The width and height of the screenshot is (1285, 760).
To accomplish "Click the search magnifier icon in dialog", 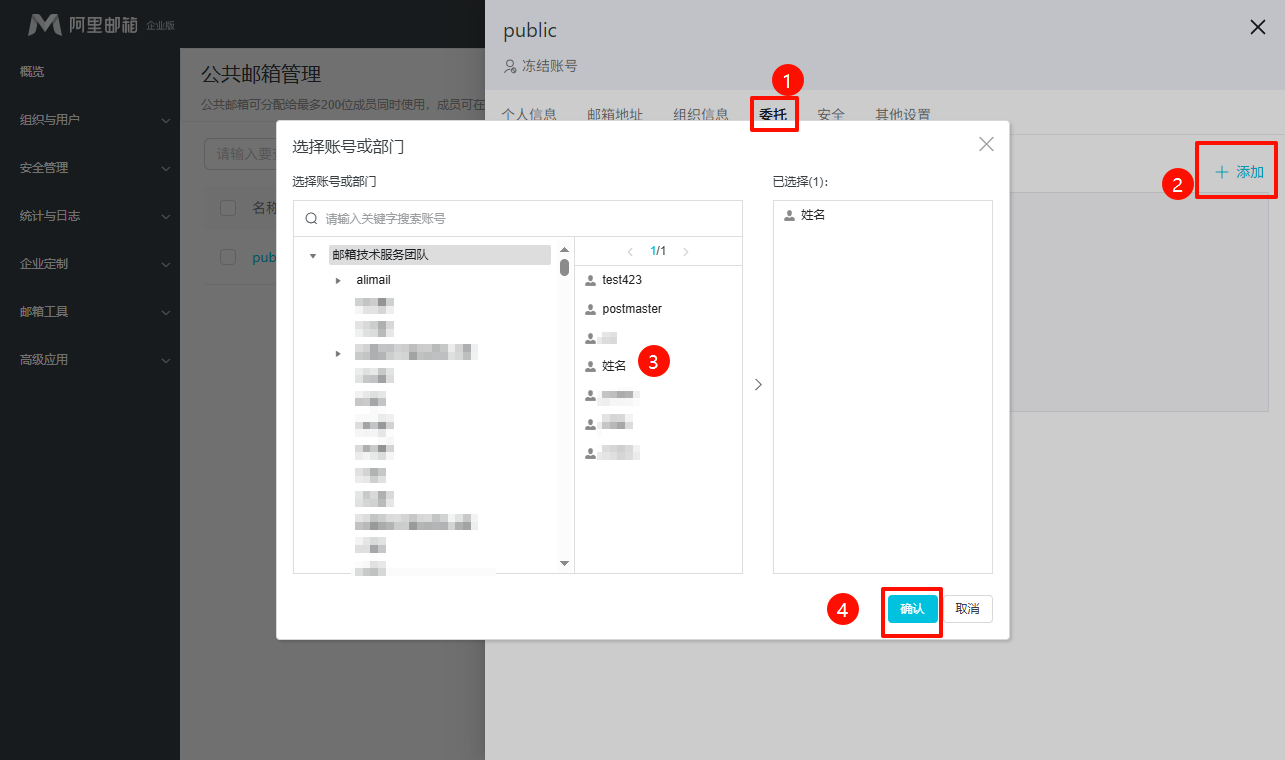I will (x=312, y=219).
